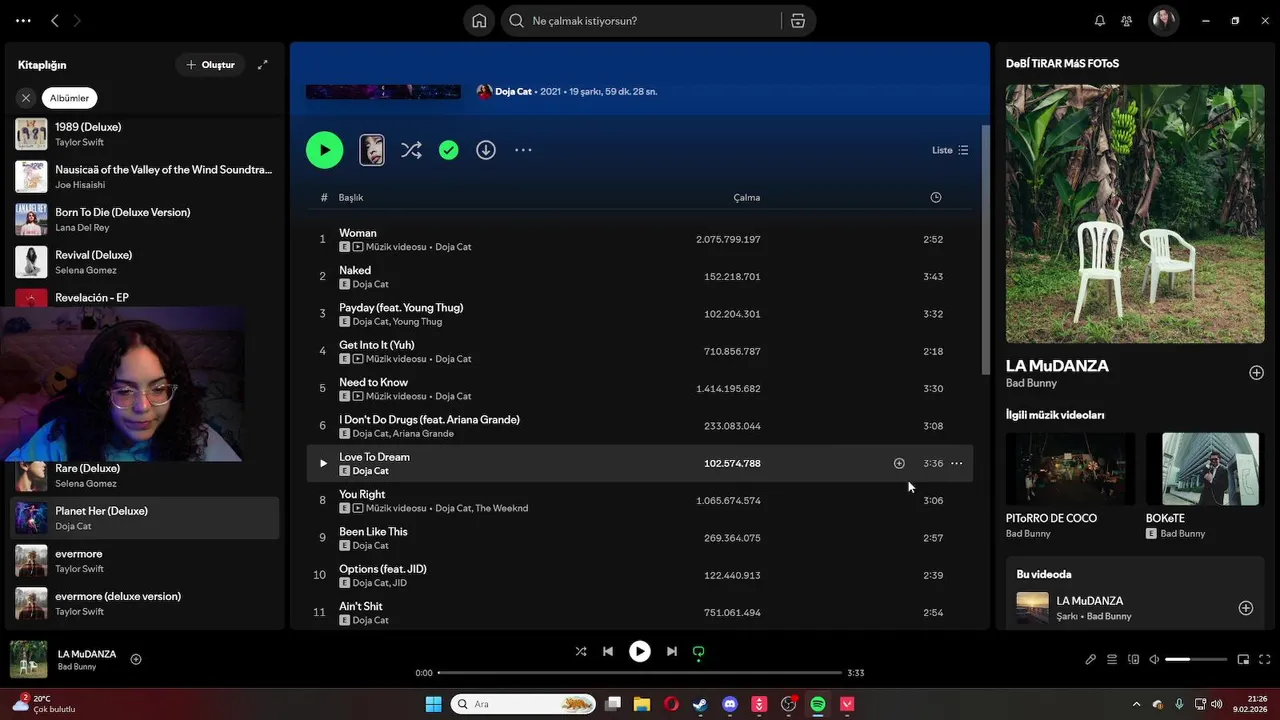Sort by the Başlık column header
Screen dimensions: 1280x720
(351, 197)
